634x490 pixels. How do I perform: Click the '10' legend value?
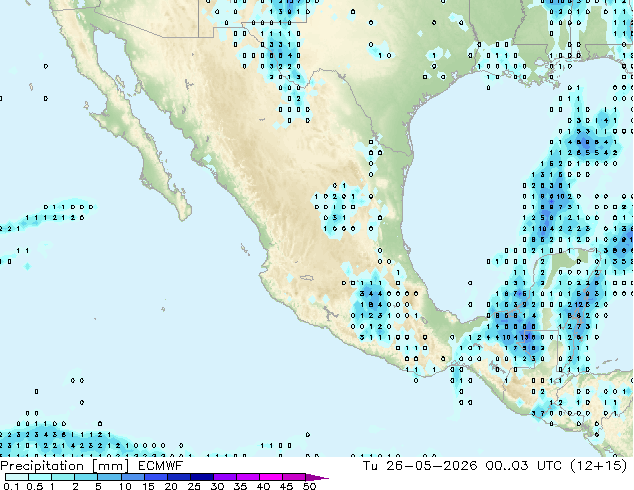click(x=125, y=486)
